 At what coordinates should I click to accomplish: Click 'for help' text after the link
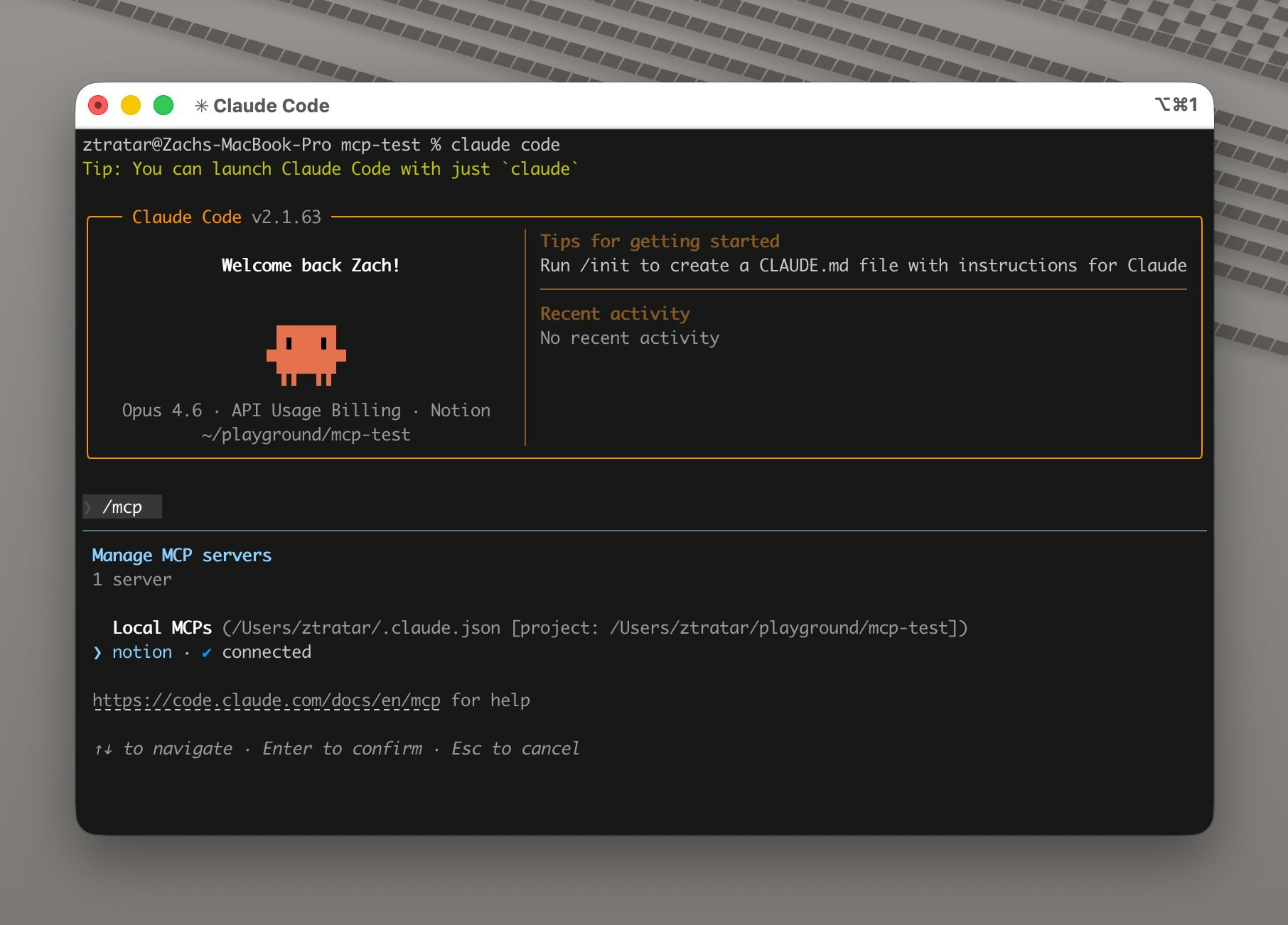coord(490,700)
